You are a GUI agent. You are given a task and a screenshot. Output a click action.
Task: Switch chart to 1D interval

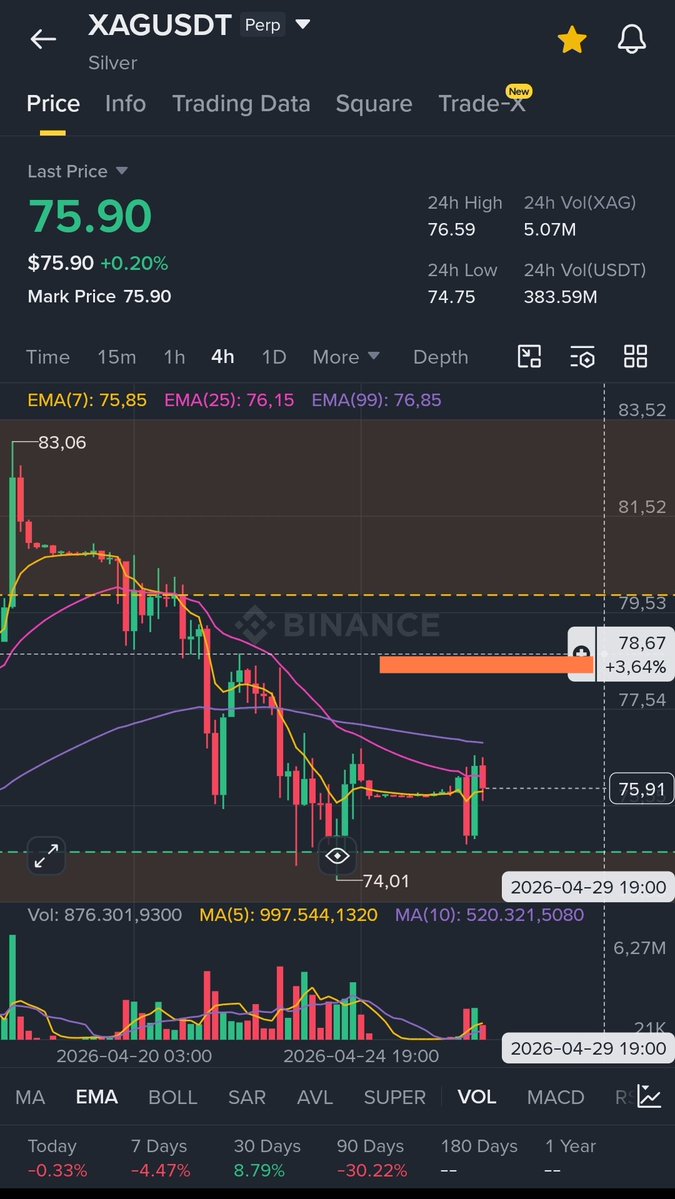pyautogui.click(x=274, y=357)
